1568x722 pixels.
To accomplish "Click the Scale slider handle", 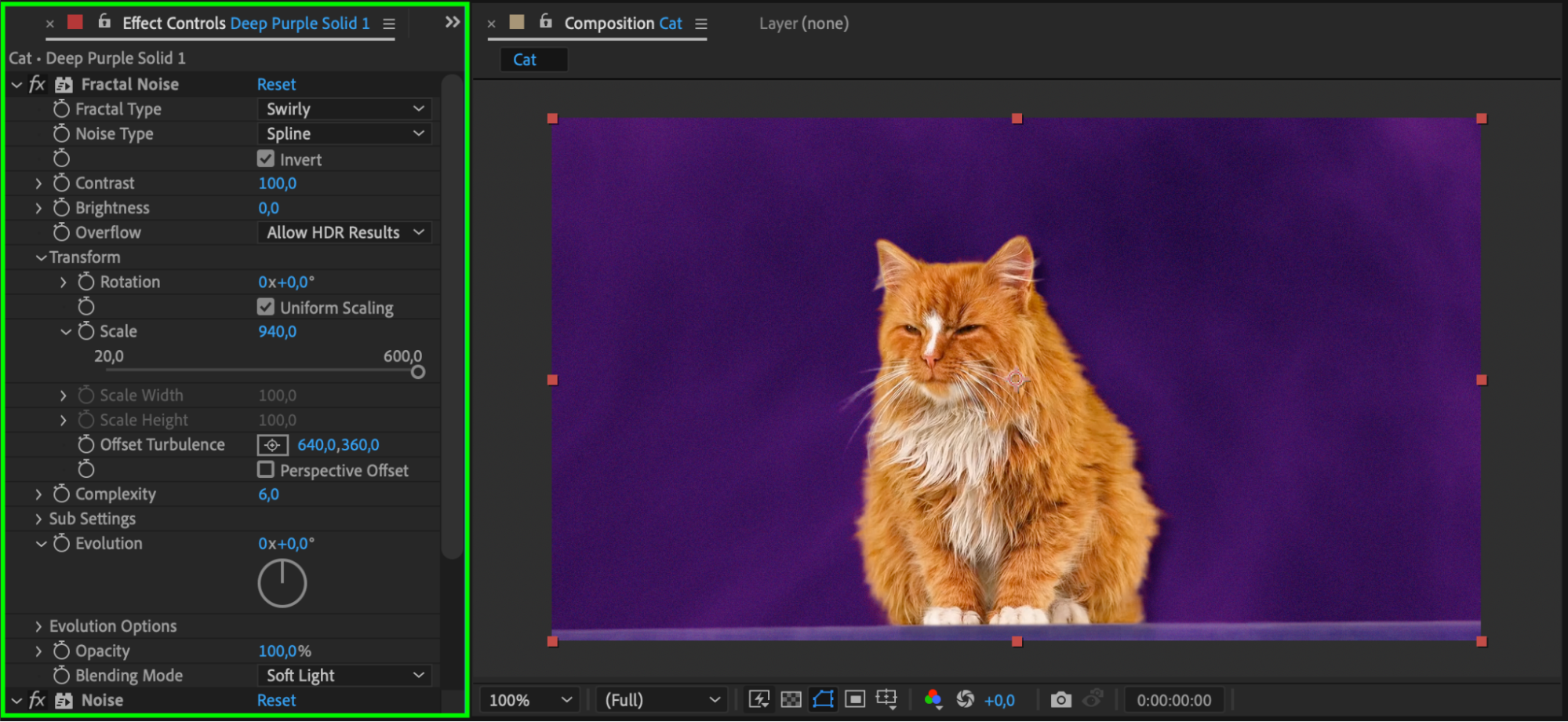I will pyautogui.click(x=418, y=372).
